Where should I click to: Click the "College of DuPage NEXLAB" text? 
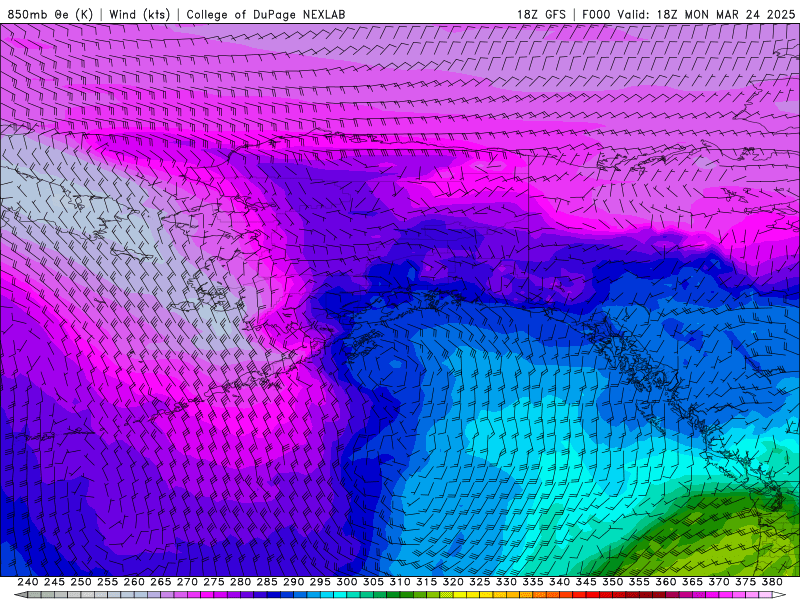266,14
